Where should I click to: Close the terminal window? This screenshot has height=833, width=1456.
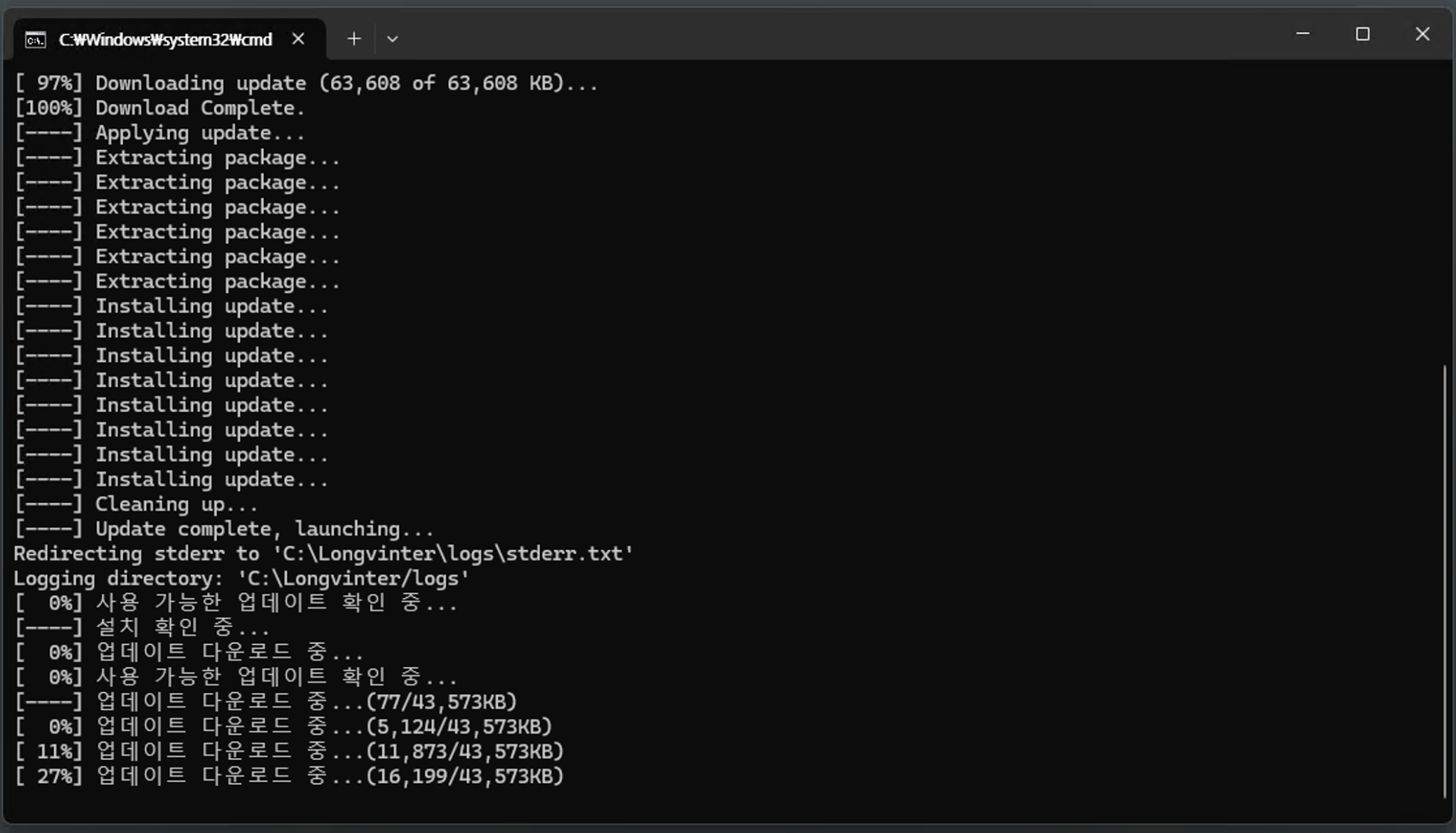(1422, 34)
